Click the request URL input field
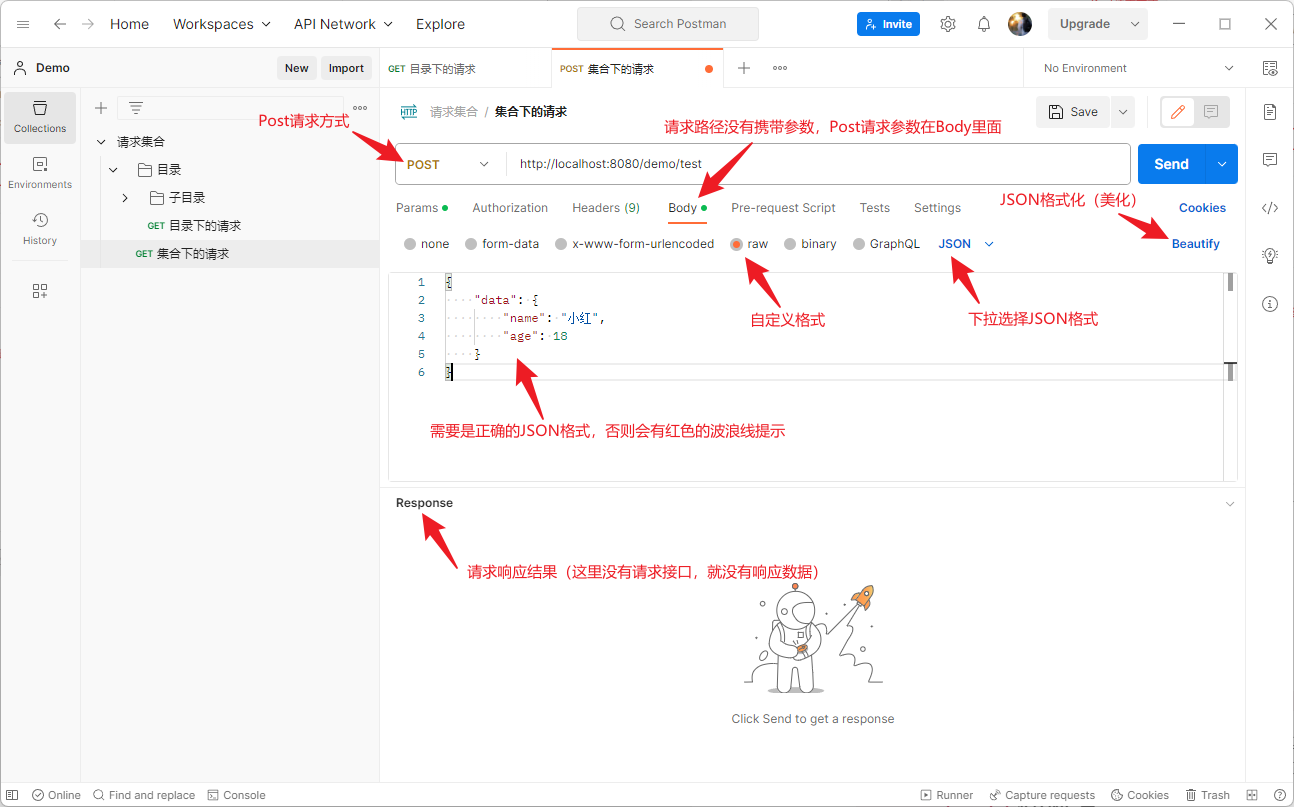The width and height of the screenshot is (1294, 807). coord(818,164)
